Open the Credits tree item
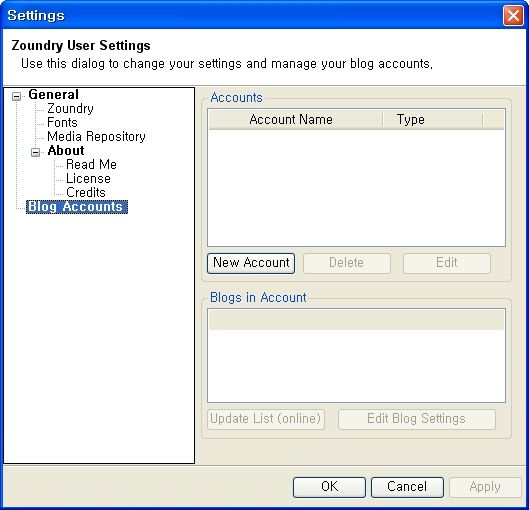Screen dimensions: 529x510 (x=86, y=193)
